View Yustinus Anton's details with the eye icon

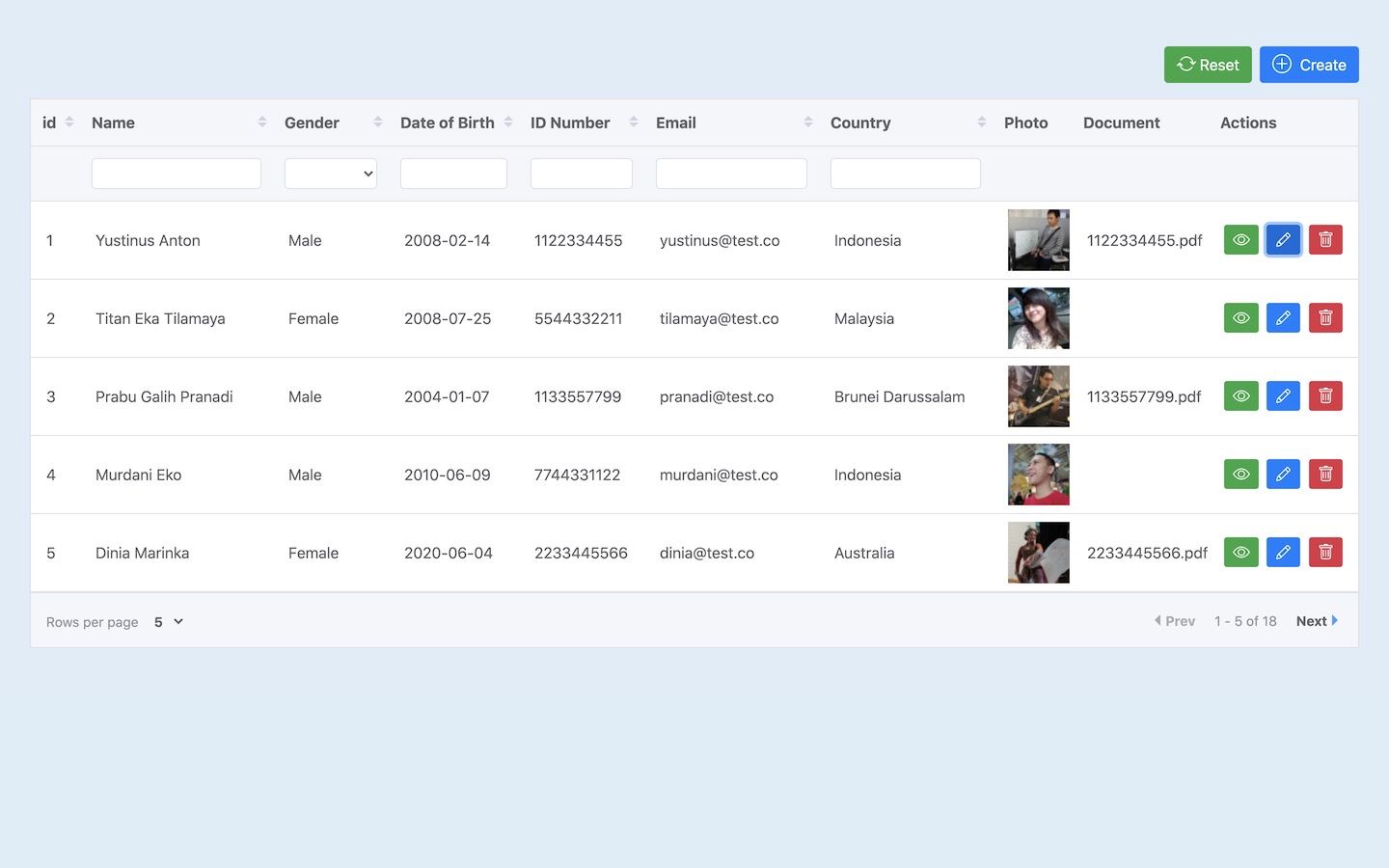(x=1240, y=240)
